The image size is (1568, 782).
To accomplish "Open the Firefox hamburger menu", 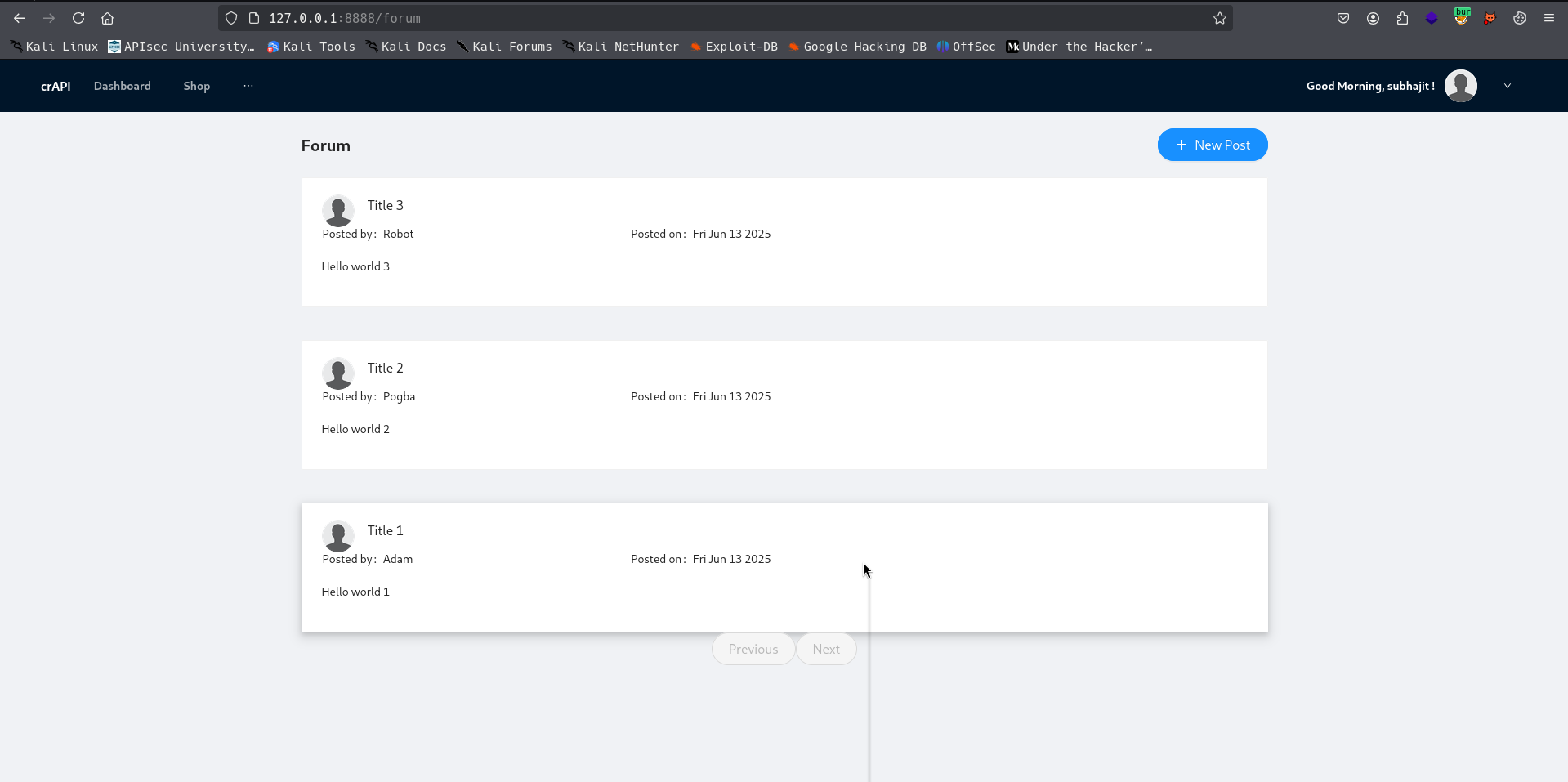I will [x=1549, y=18].
